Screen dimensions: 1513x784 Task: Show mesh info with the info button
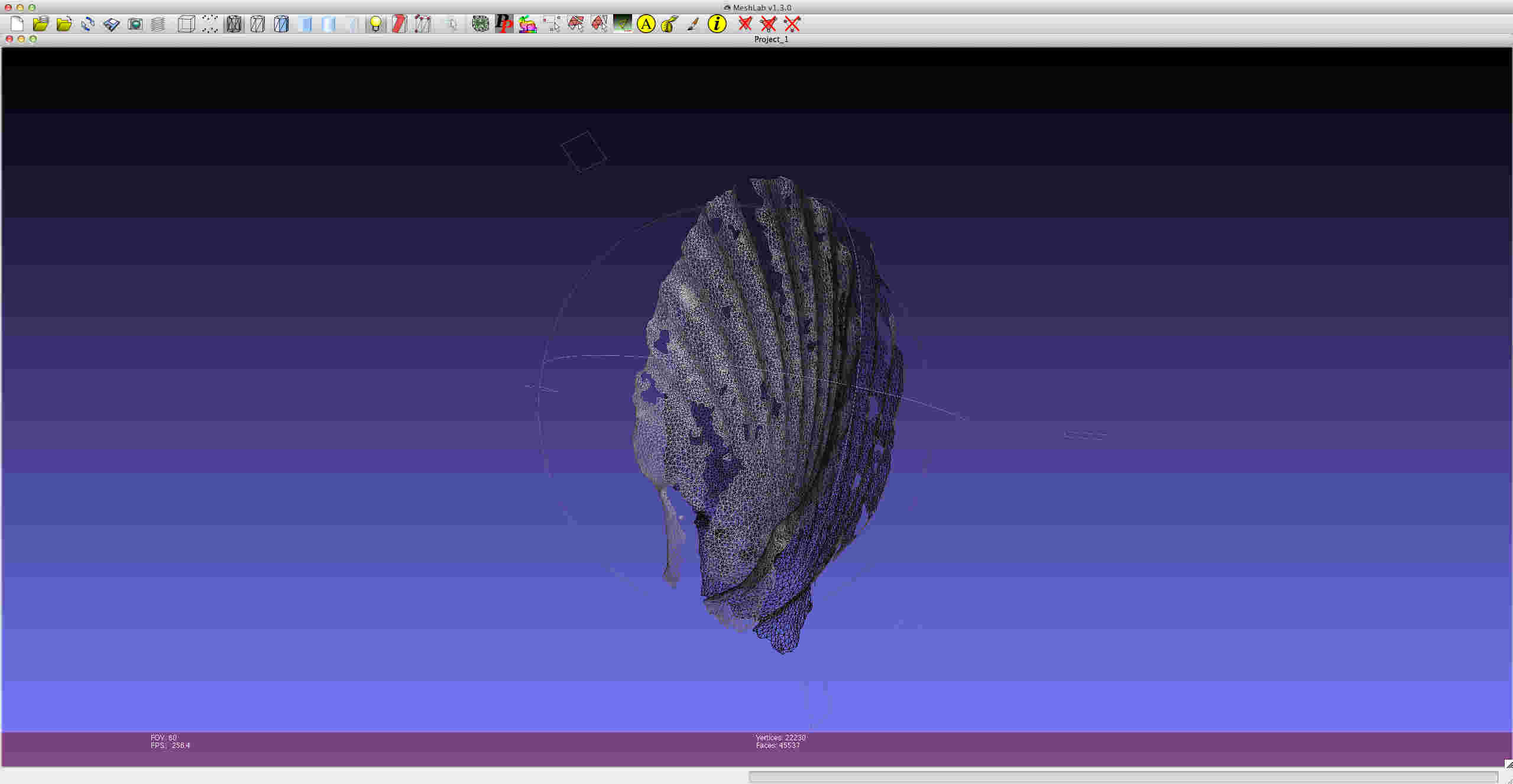[717, 24]
